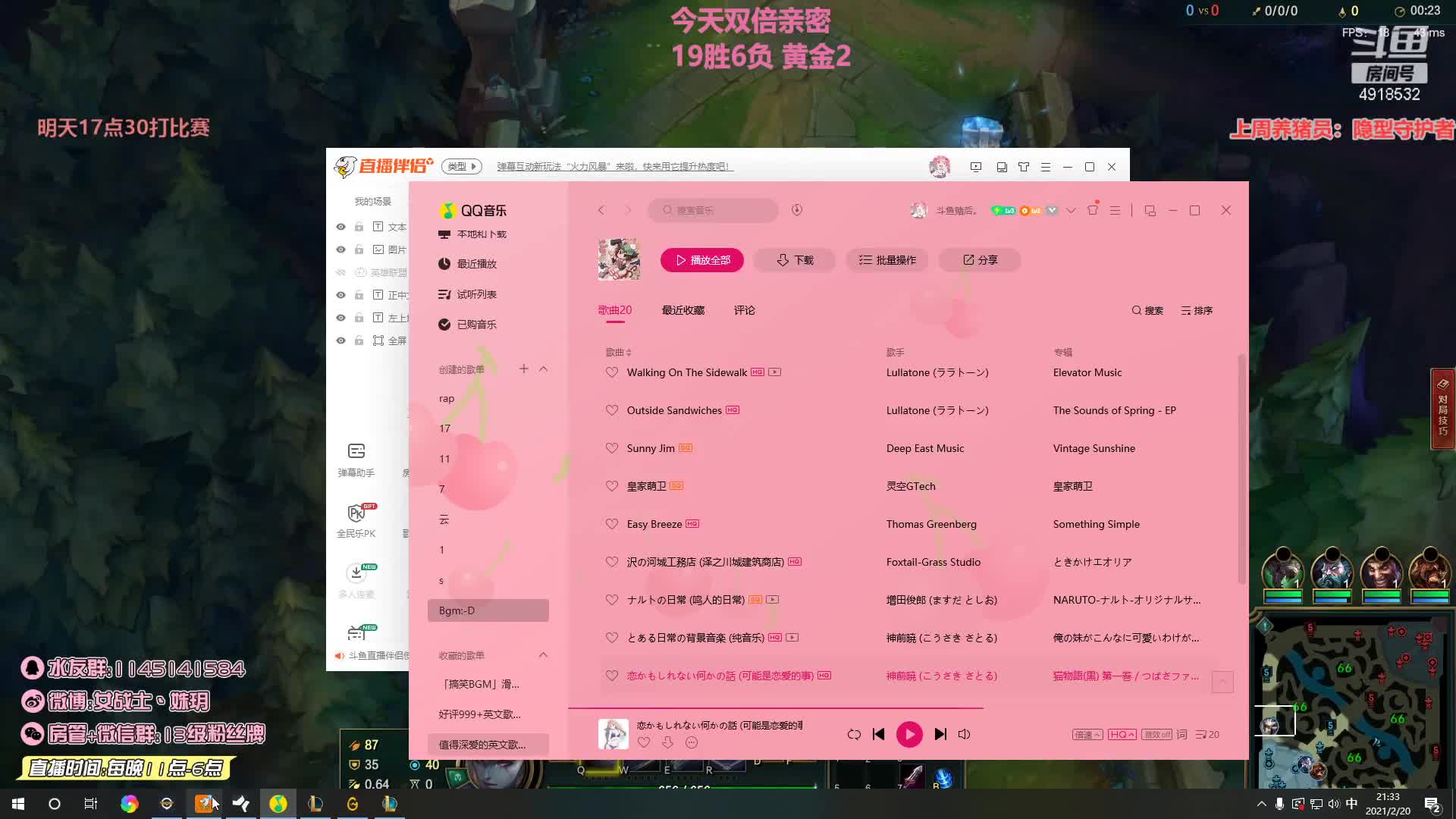Click the QQ Music search box
The image size is (1456, 819).
coord(713,210)
